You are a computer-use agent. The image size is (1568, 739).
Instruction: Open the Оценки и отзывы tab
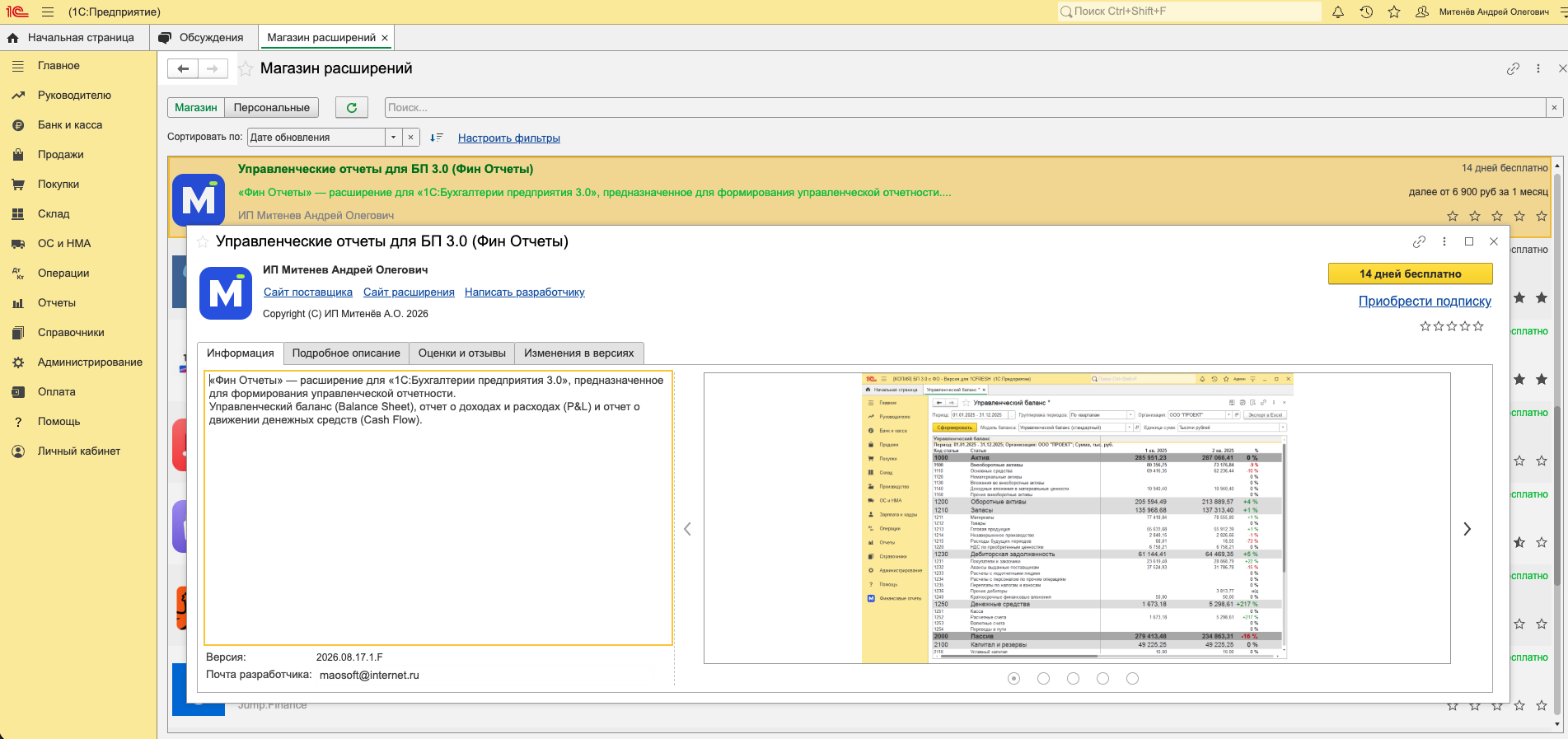462,353
